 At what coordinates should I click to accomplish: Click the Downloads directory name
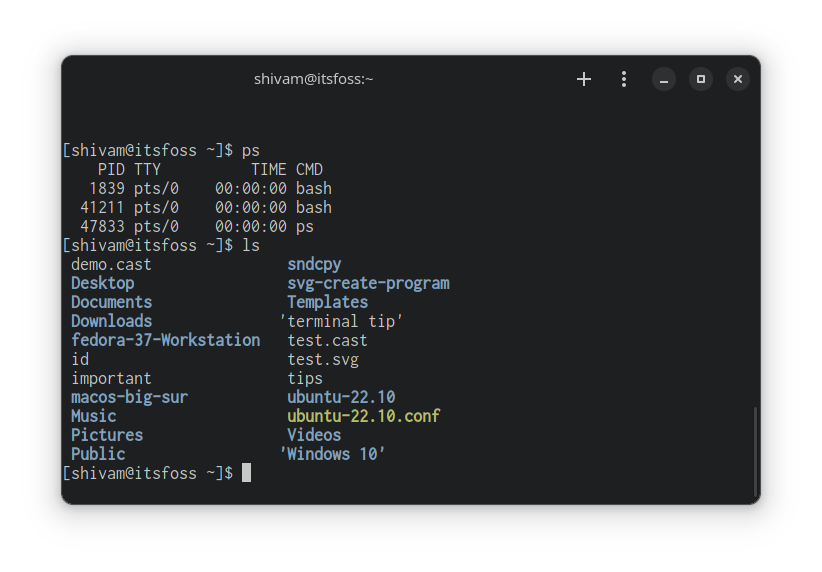[111, 321]
